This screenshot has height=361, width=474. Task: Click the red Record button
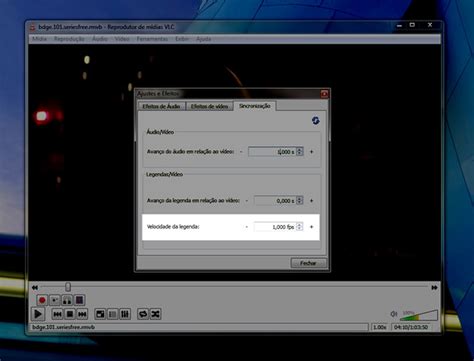tap(42, 300)
